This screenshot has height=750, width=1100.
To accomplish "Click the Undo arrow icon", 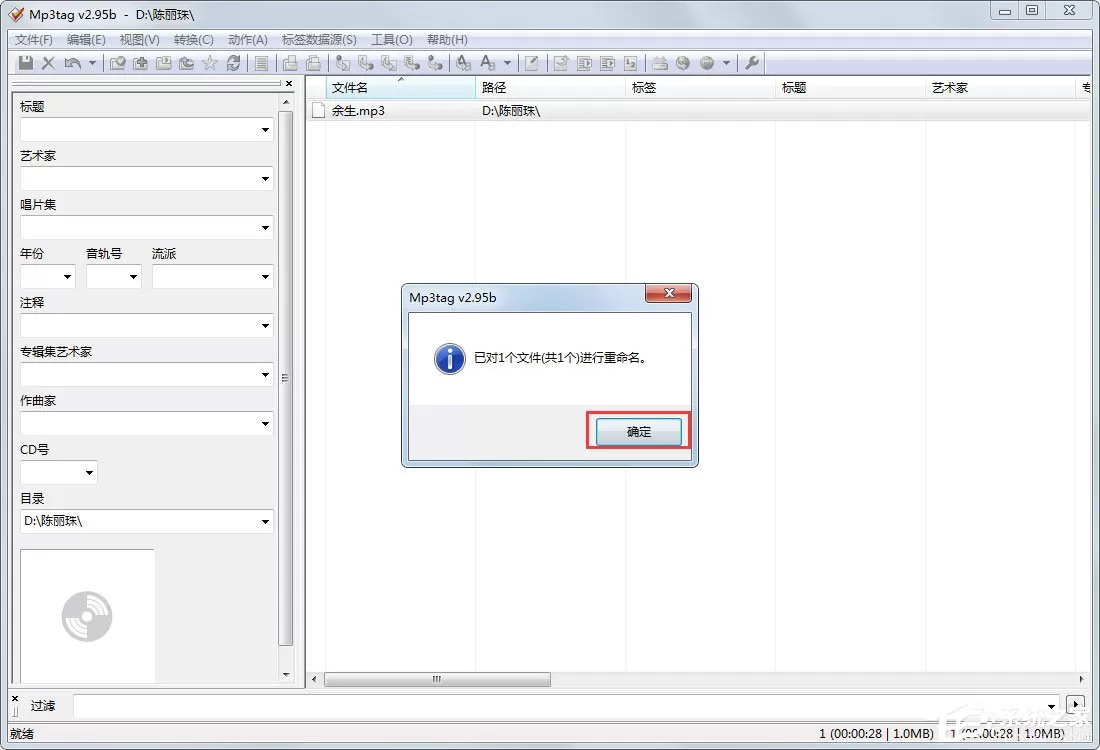I will [x=72, y=63].
